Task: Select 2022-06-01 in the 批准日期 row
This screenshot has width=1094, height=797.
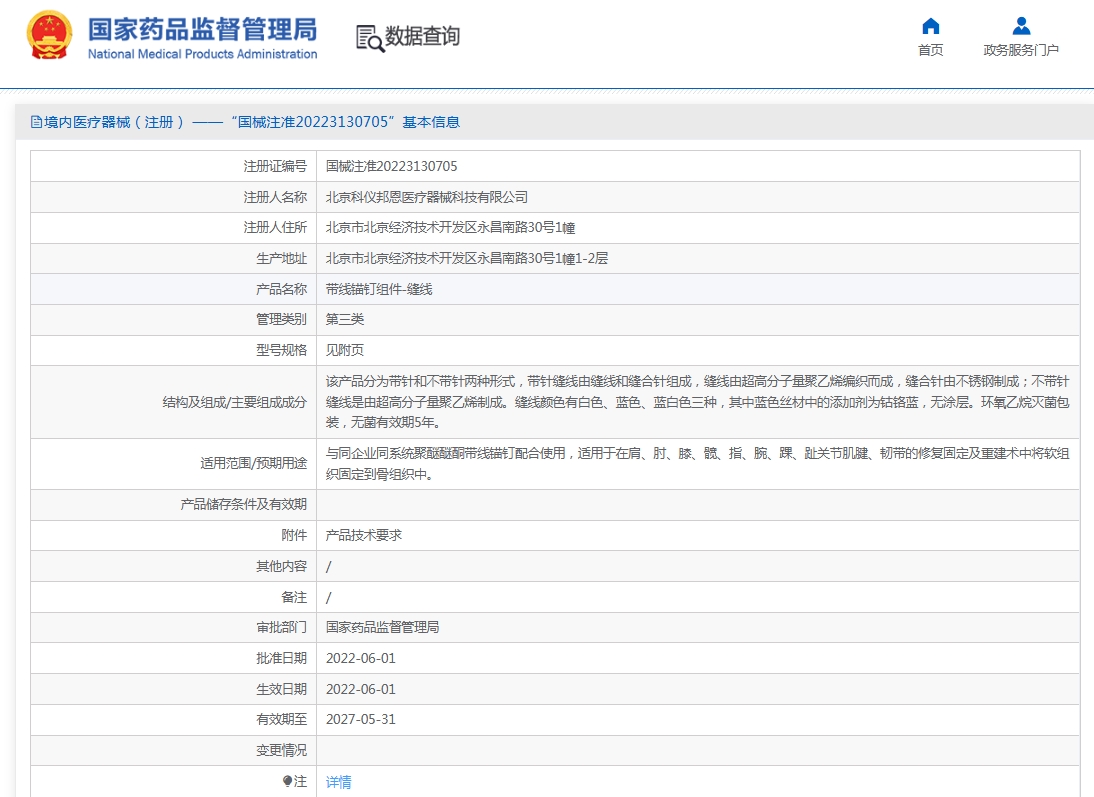Action: (361, 658)
